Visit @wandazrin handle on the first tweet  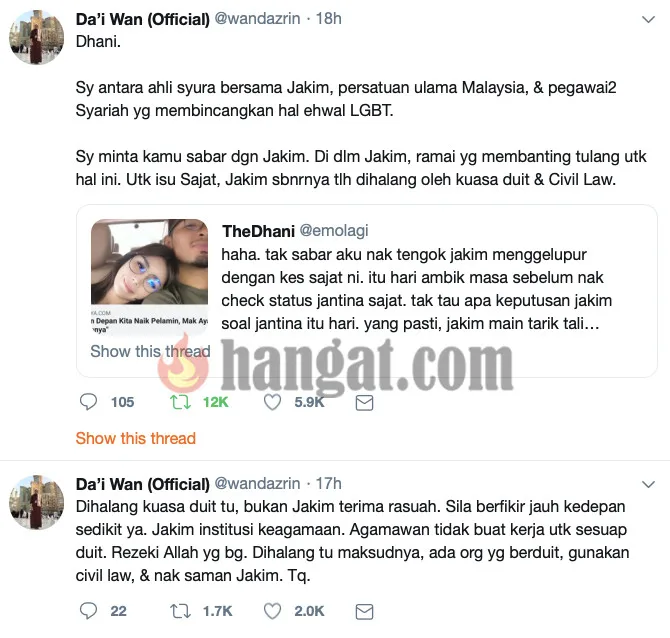point(257,18)
